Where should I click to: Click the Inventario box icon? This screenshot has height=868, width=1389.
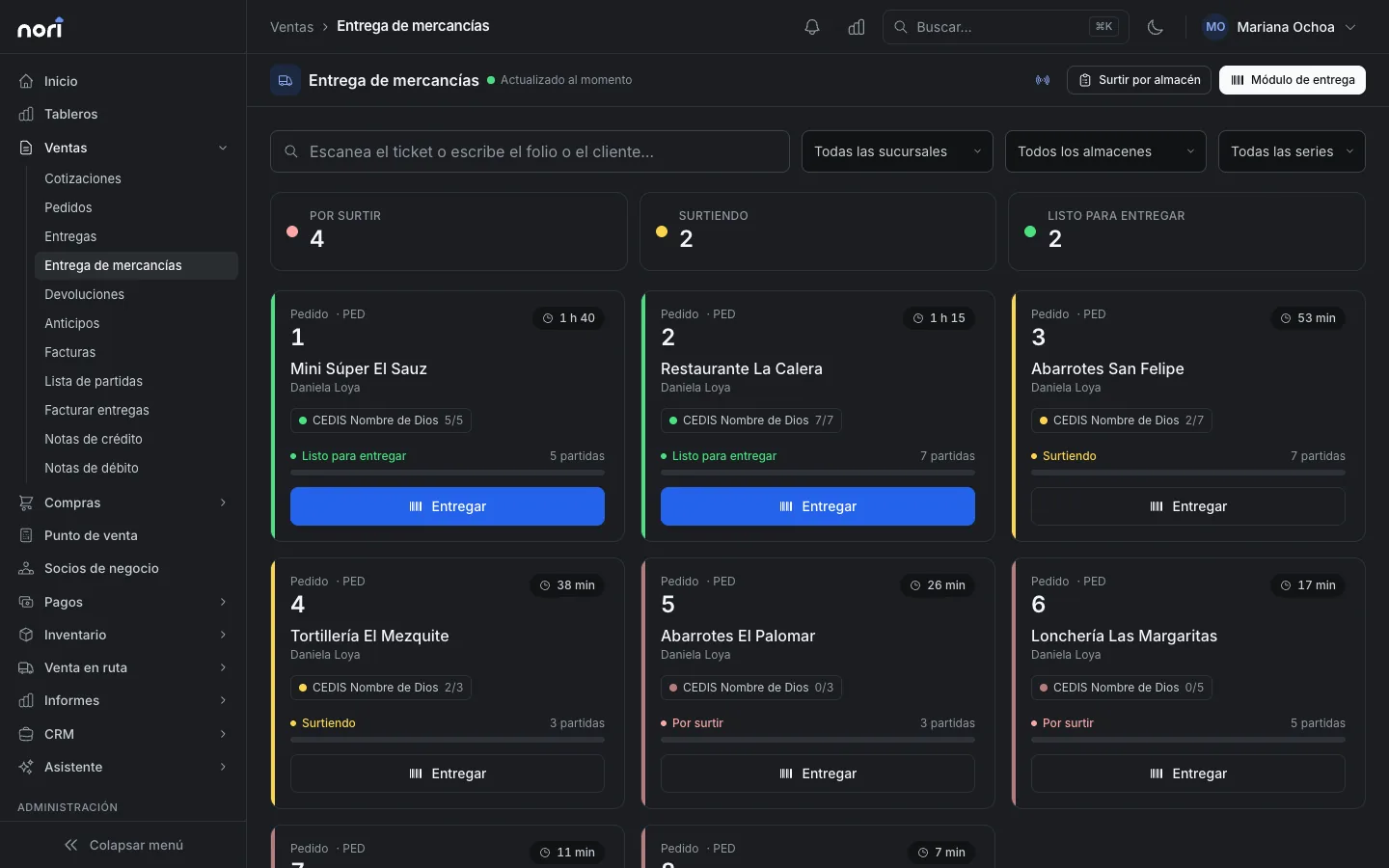tap(26, 635)
